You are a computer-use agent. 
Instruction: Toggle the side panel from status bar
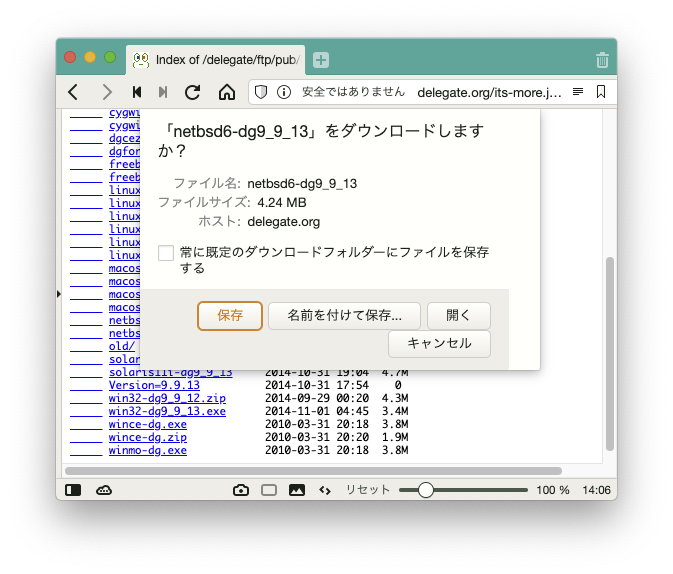coord(73,490)
